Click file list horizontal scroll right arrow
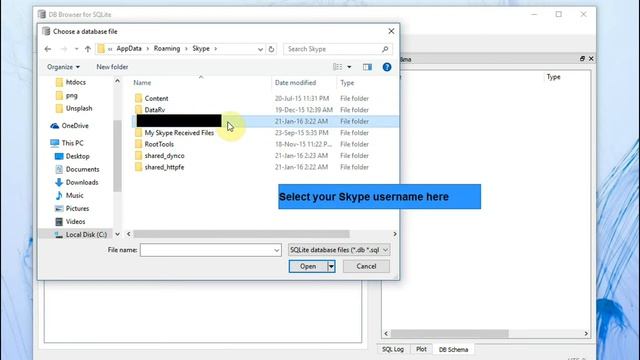This screenshot has height=360, width=640. point(395,234)
